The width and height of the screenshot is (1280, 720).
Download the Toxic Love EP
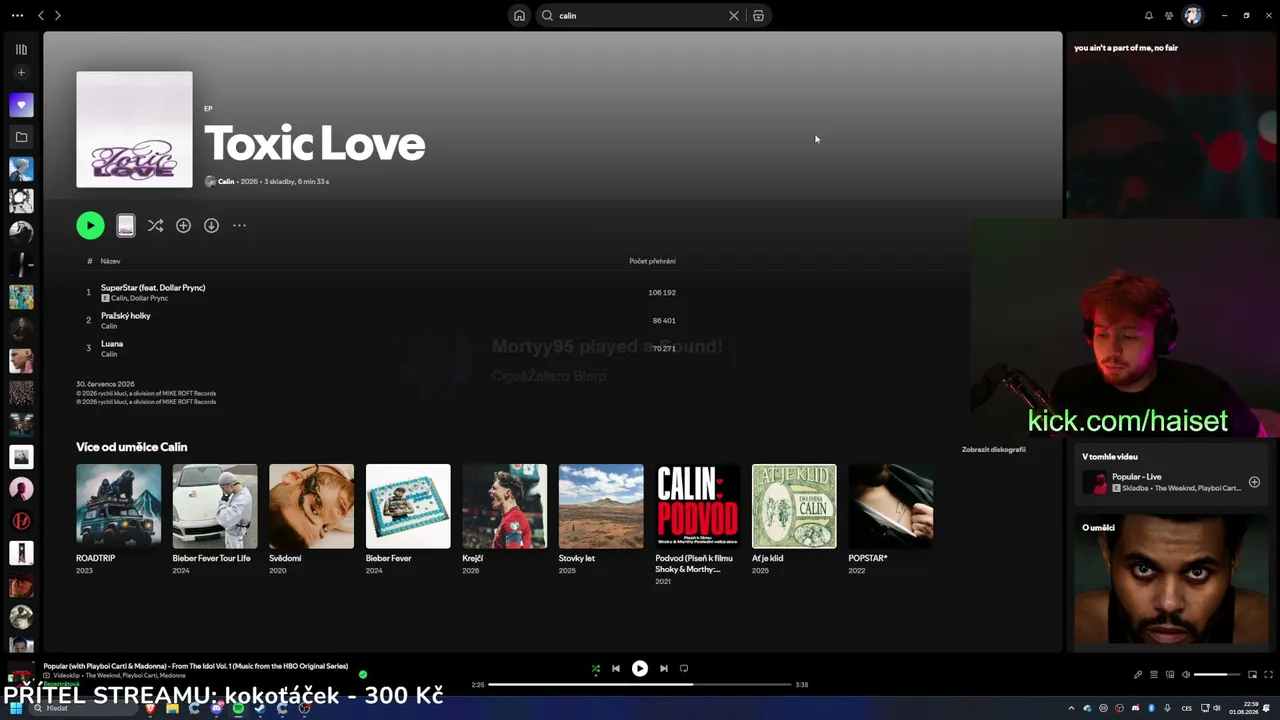click(x=211, y=226)
